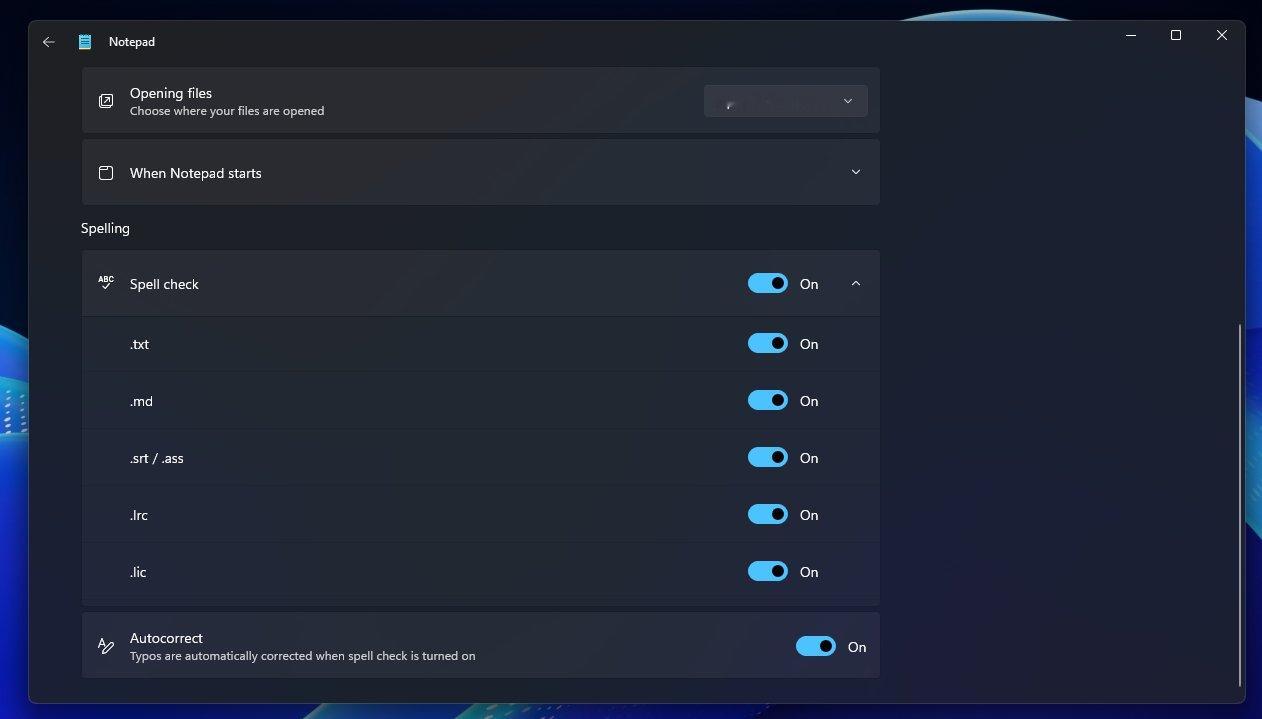Disable spell check for .txt files

click(768, 344)
